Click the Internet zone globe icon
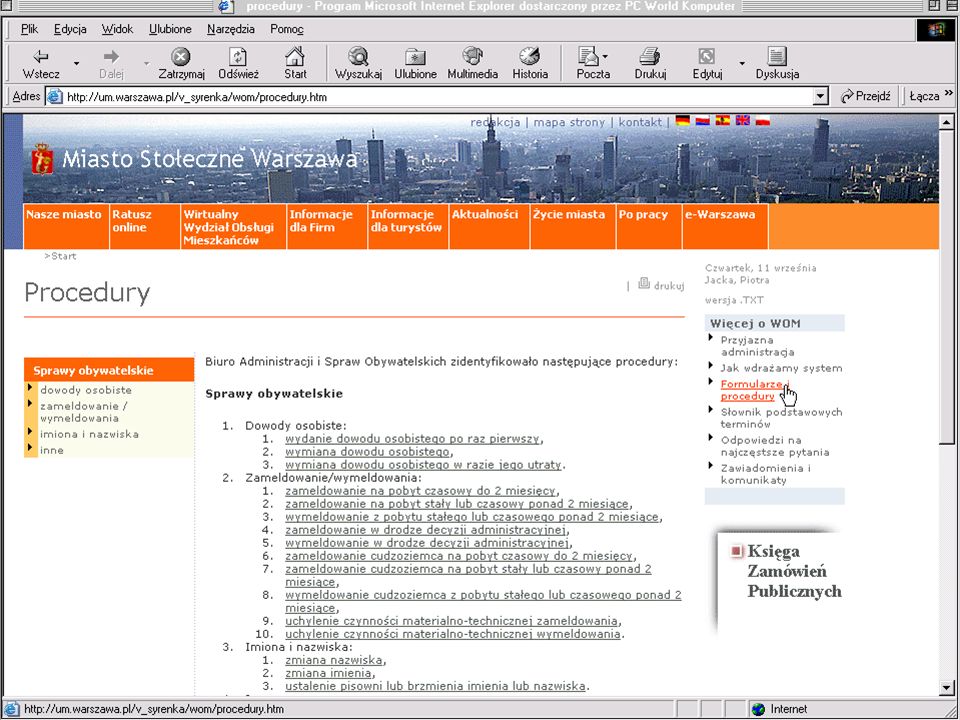 pos(758,709)
